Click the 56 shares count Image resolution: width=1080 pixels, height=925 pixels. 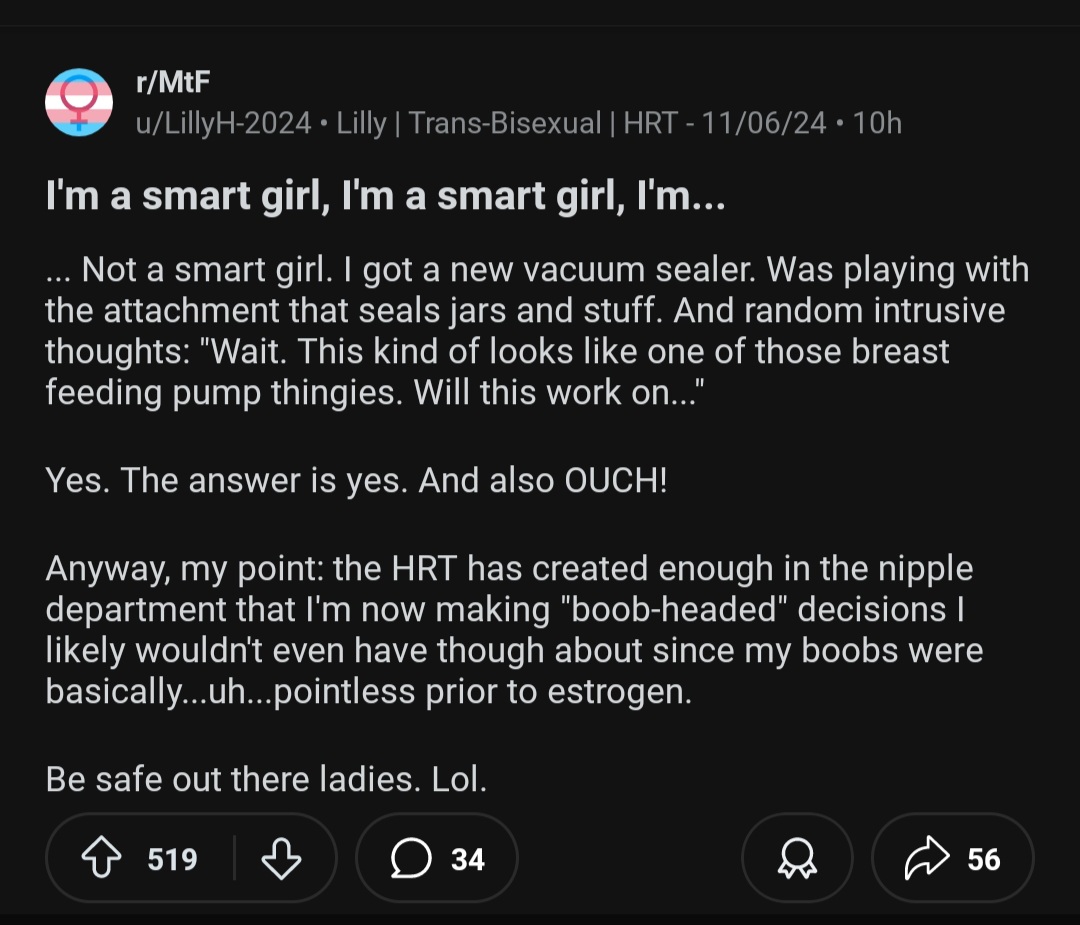pyautogui.click(x=983, y=859)
